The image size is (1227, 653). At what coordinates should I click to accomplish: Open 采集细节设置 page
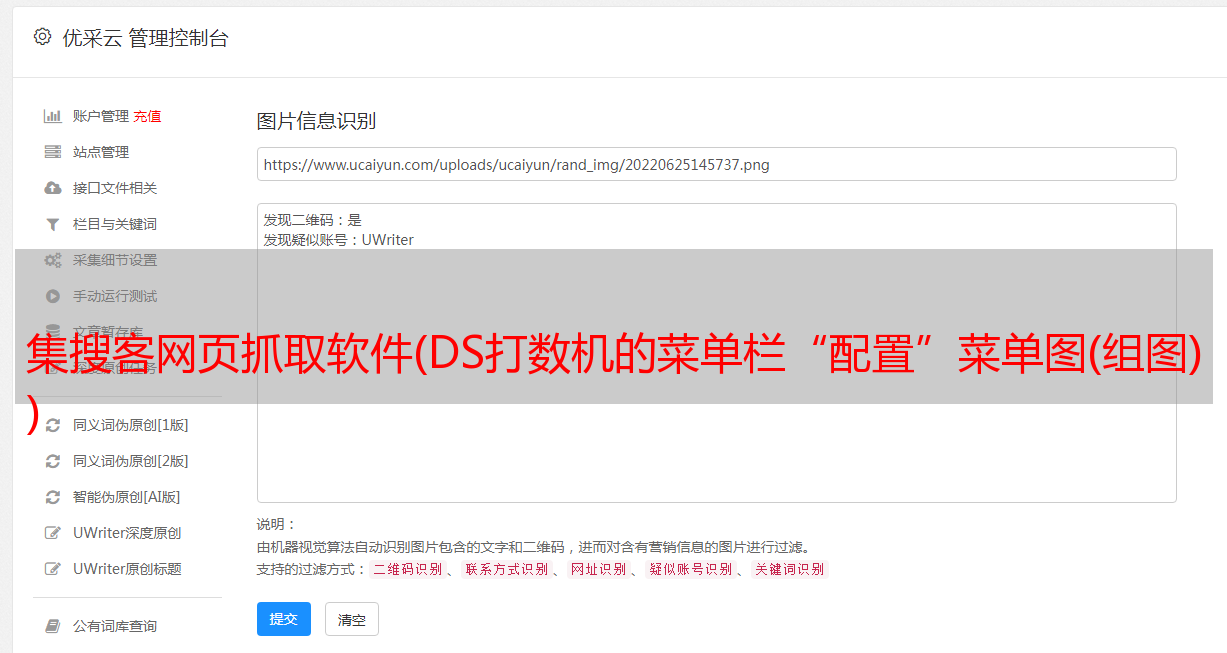pos(115,260)
